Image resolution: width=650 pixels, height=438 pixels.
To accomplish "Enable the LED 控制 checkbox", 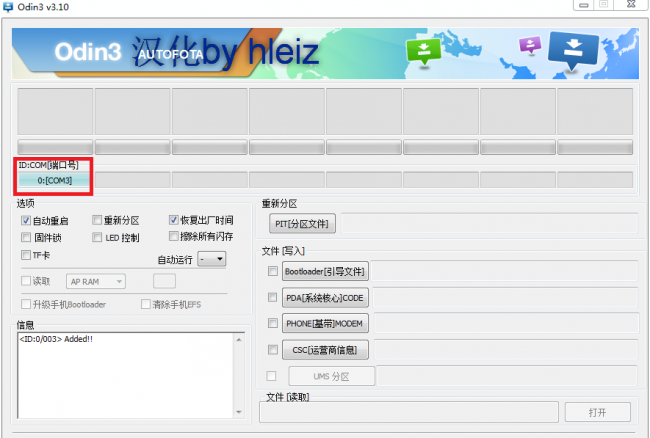I will (x=97, y=237).
